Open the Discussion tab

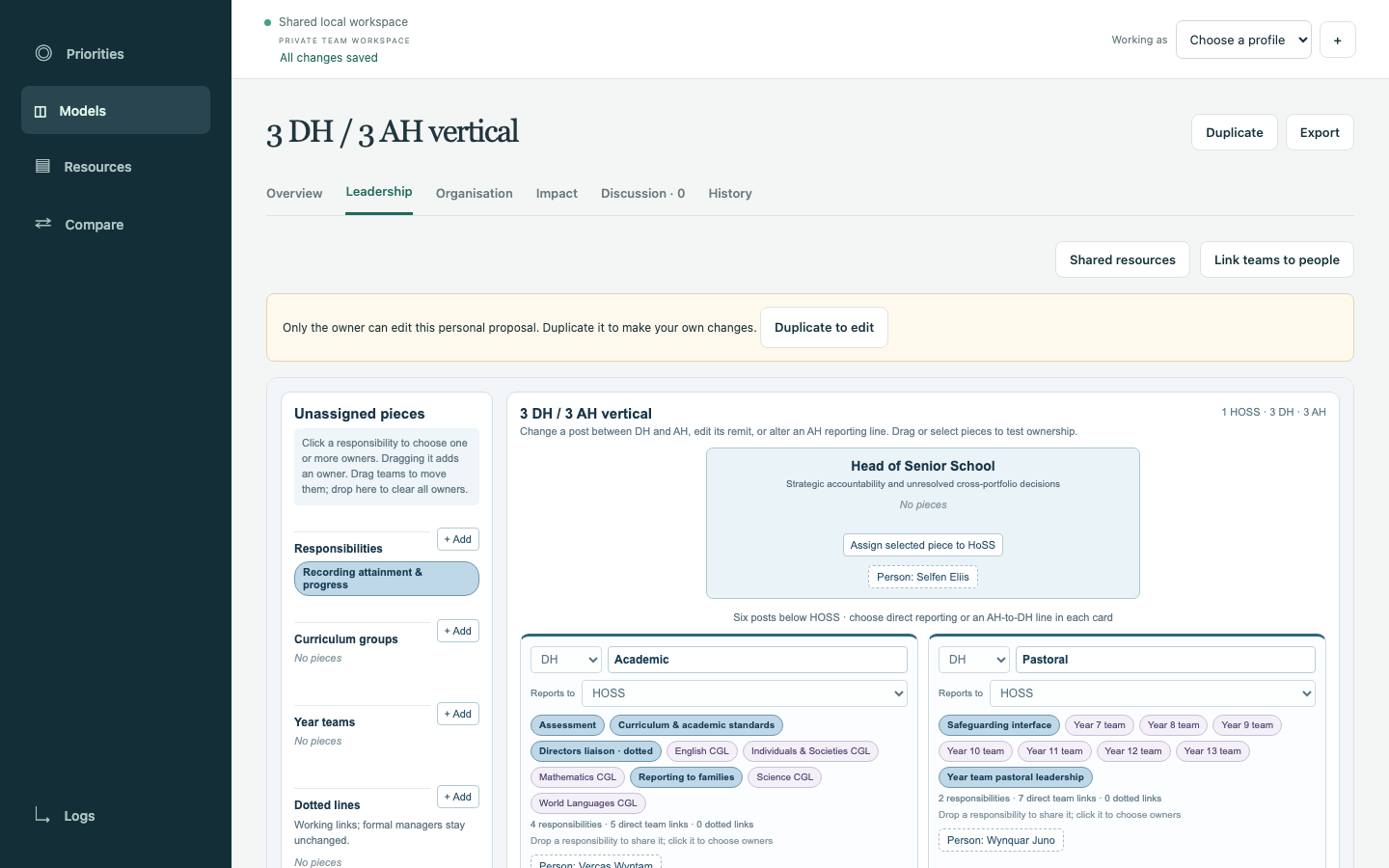[x=642, y=193]
